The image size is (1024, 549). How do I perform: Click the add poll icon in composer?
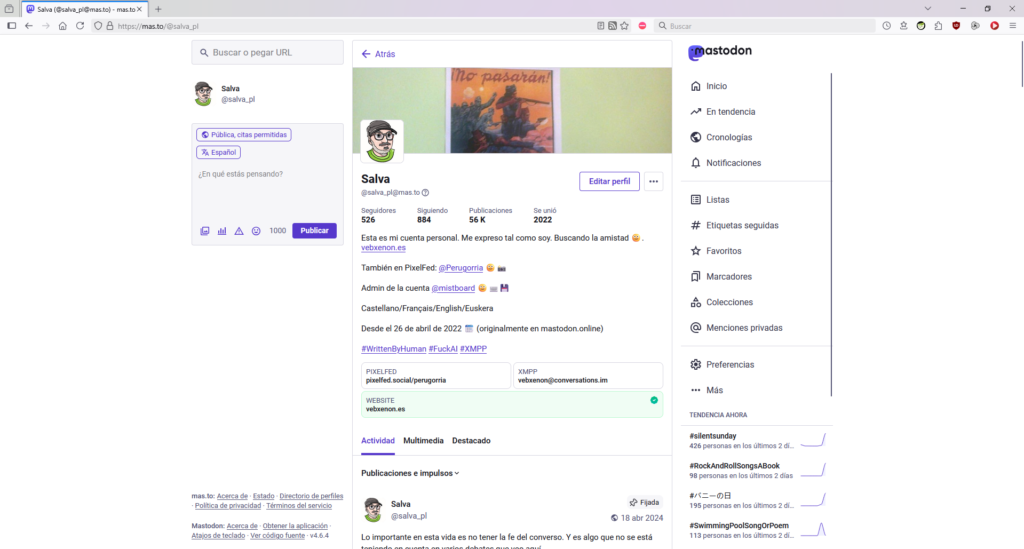coord(222,230)
